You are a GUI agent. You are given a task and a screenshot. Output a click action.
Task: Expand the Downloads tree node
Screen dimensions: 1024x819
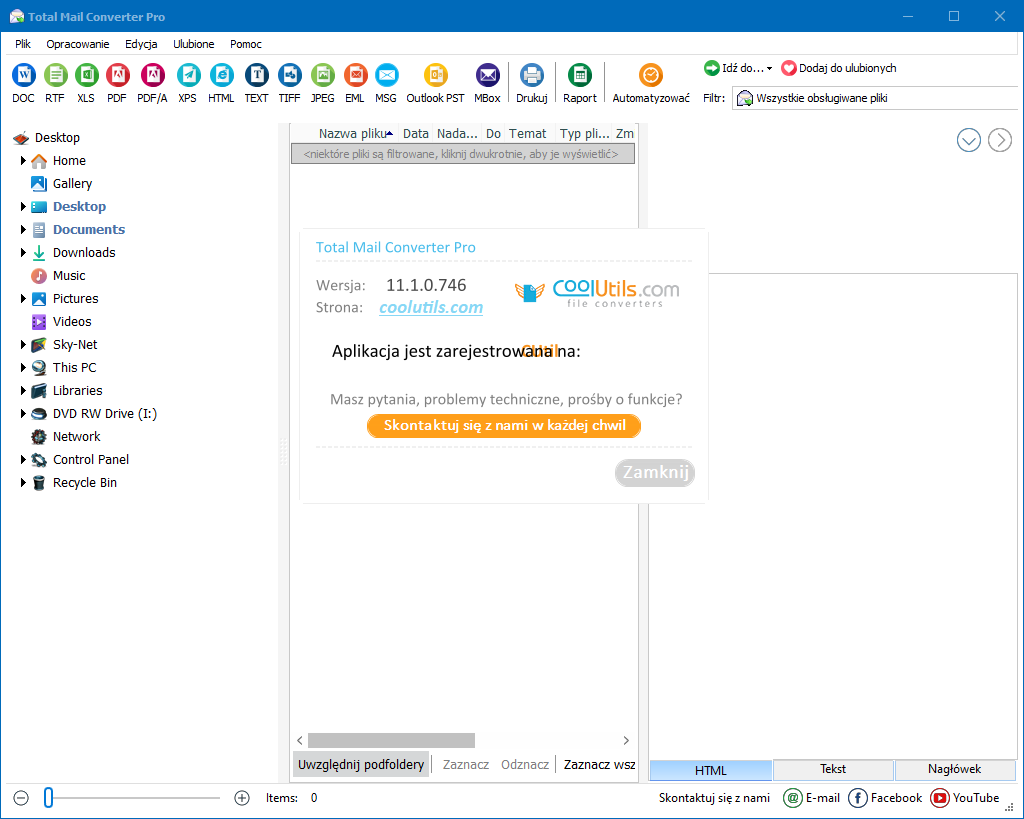tap(23, 252)
